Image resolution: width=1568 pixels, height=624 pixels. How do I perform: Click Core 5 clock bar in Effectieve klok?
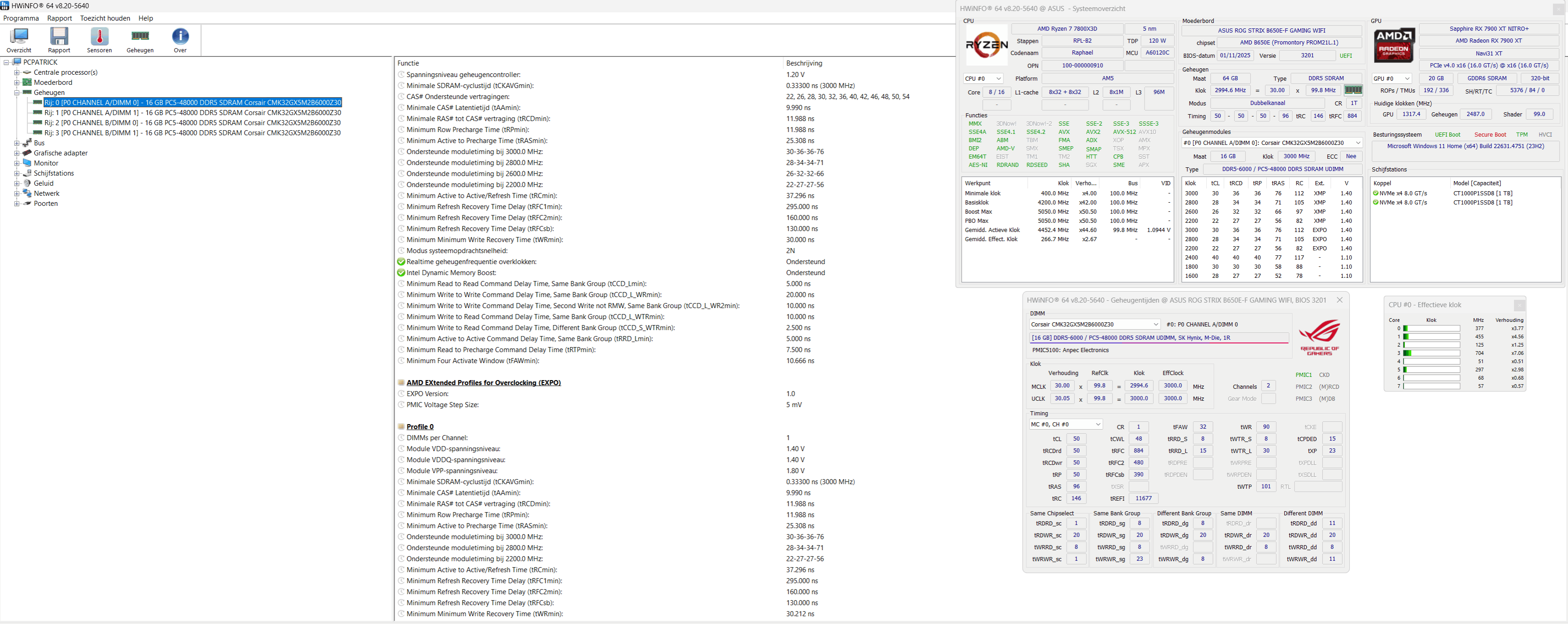coord(1431,370)
